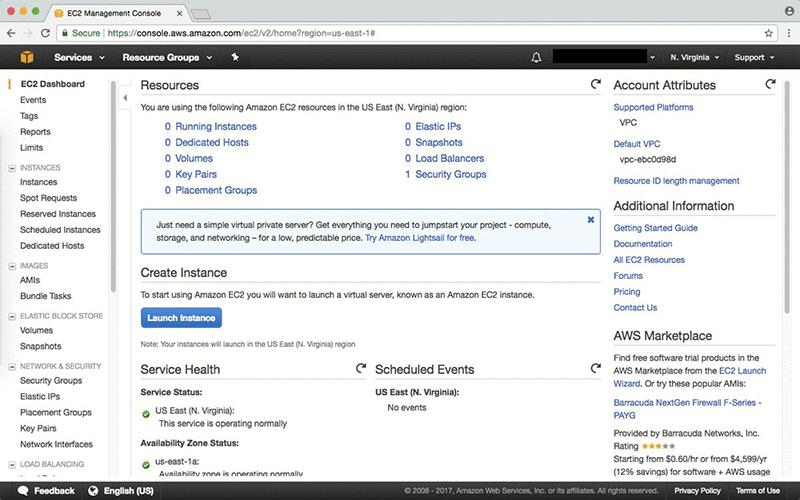800x500 pixels.
Task: Open the N. Virginia region dropdown
Action: tap(694, 57)
